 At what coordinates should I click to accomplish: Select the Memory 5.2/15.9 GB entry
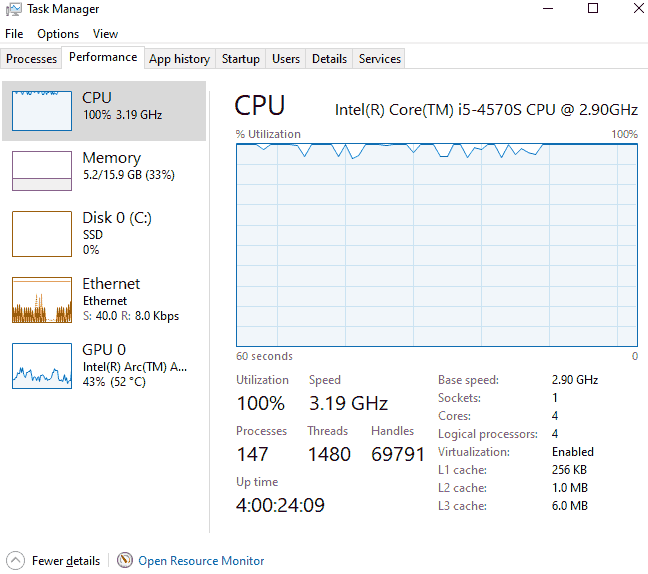click(104, 171)
